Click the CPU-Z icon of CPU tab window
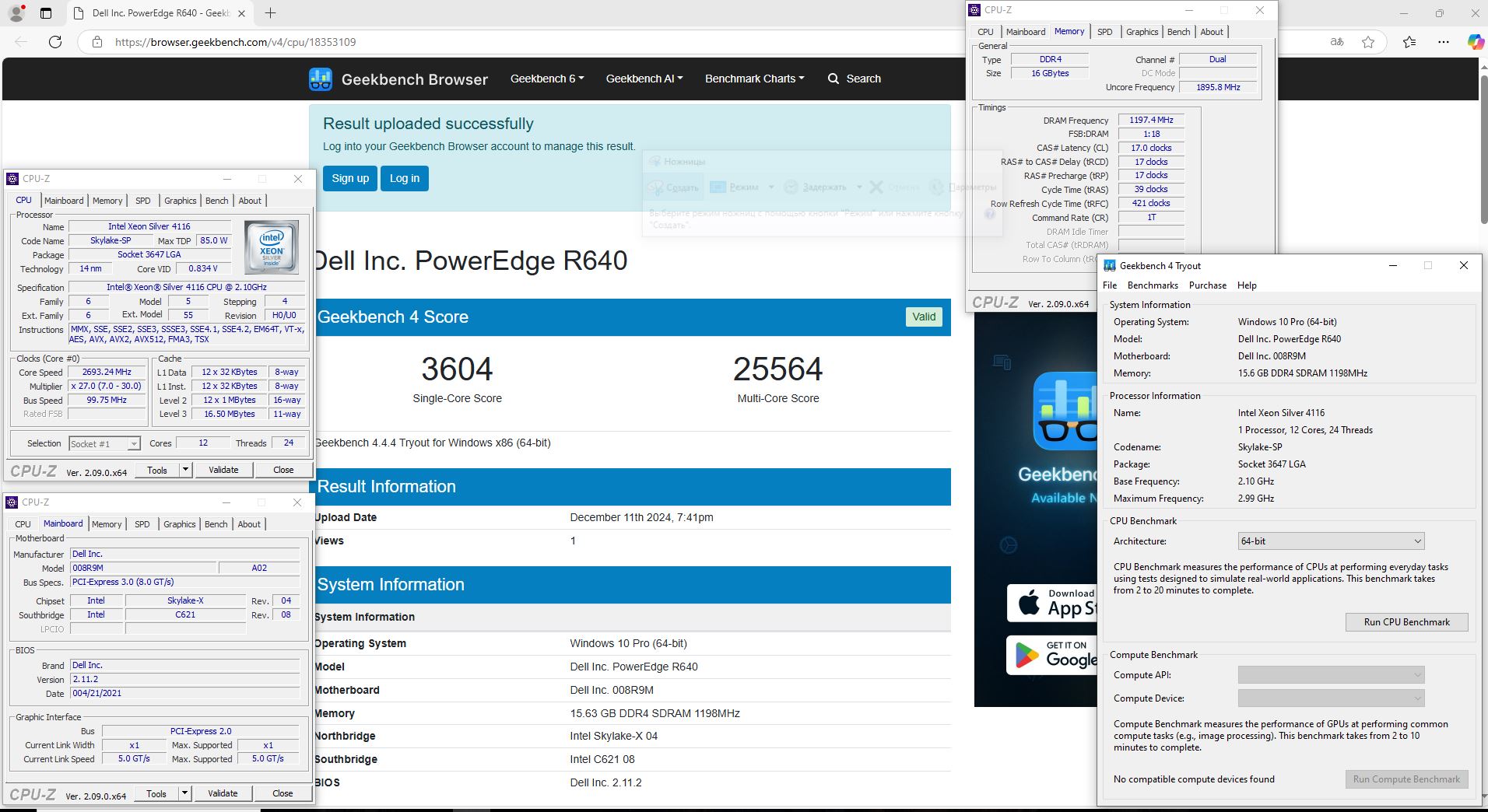This screenshot has width=1488, height=812. pyautogui.click(x=12, y=179)
